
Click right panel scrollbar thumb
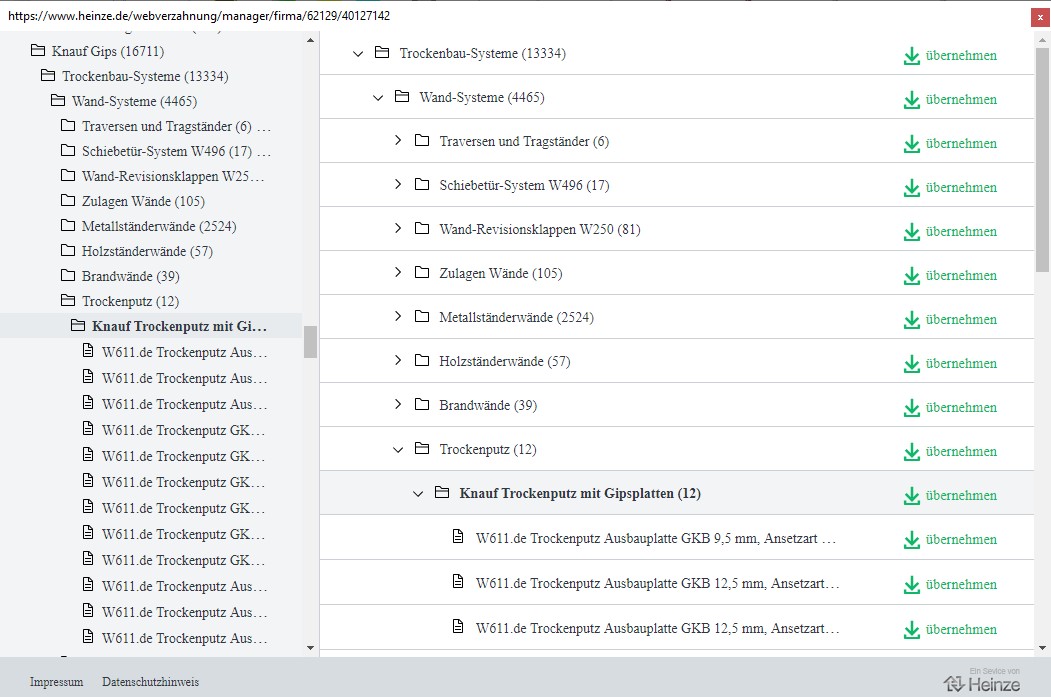coord(1042,160)
